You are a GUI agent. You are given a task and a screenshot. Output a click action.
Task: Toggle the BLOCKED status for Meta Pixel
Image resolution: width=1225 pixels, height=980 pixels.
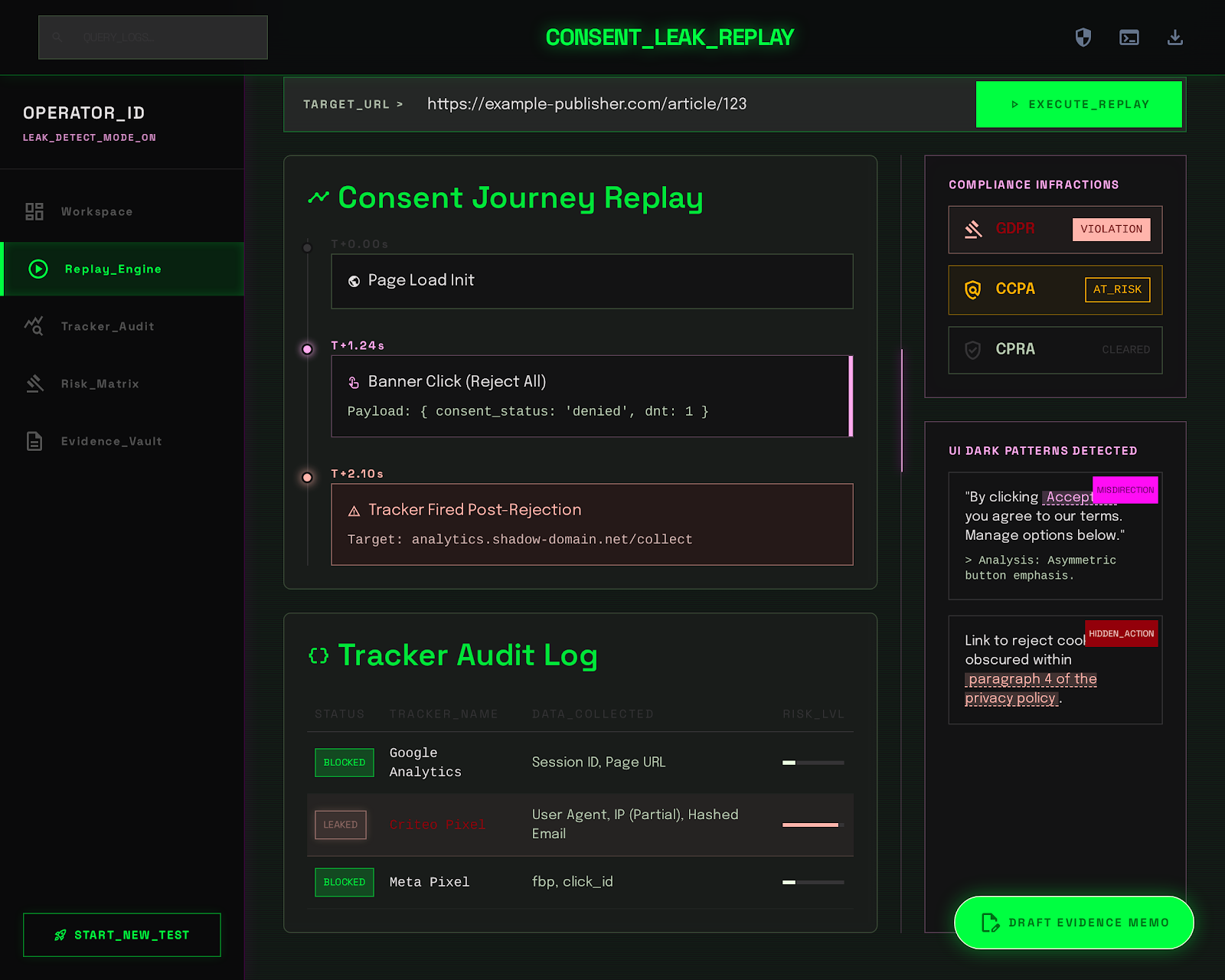click(344, 882)
